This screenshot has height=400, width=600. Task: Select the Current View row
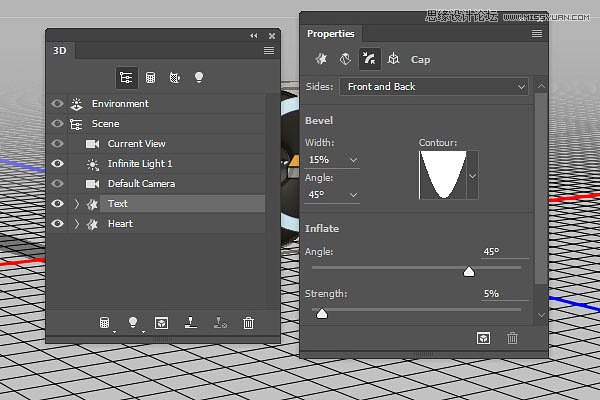point(156,144)
